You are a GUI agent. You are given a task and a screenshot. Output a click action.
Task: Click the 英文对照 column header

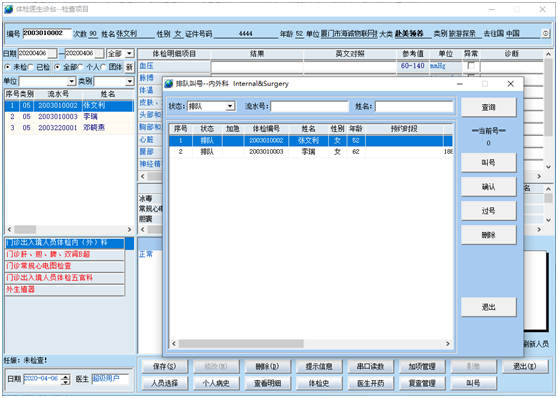[350, 54]
